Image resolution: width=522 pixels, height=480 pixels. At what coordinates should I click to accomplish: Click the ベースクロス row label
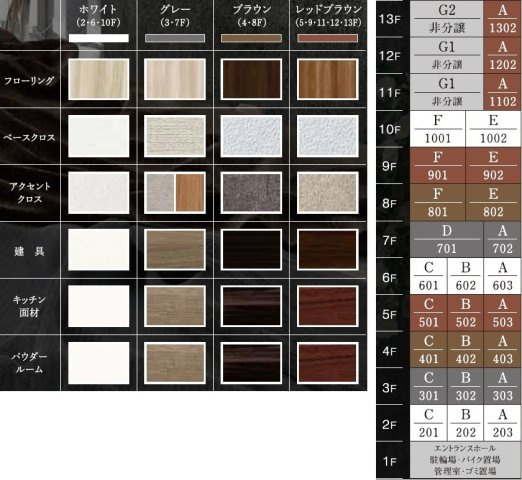29,137
